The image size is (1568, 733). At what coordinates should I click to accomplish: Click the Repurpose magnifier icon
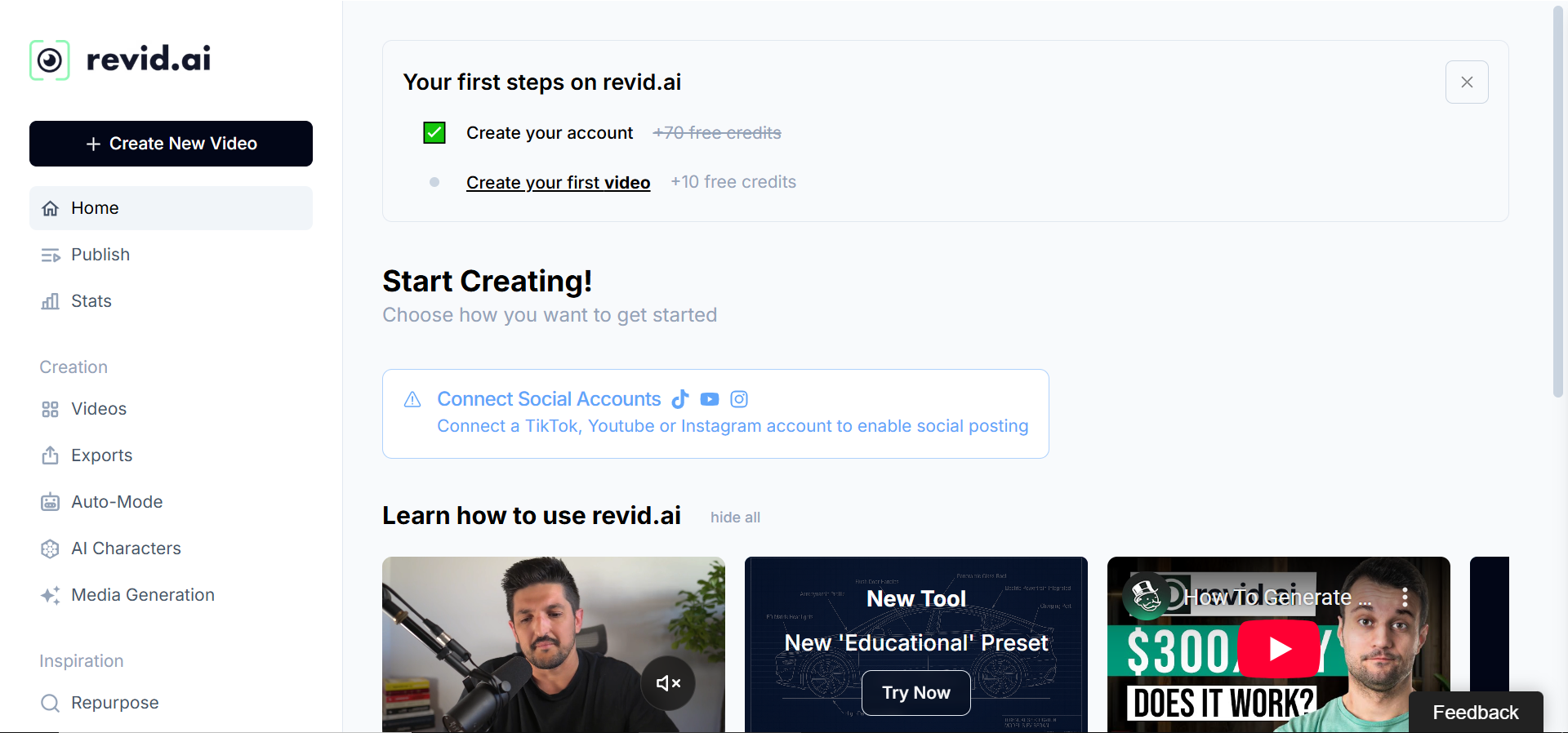(x=51, y=703)
